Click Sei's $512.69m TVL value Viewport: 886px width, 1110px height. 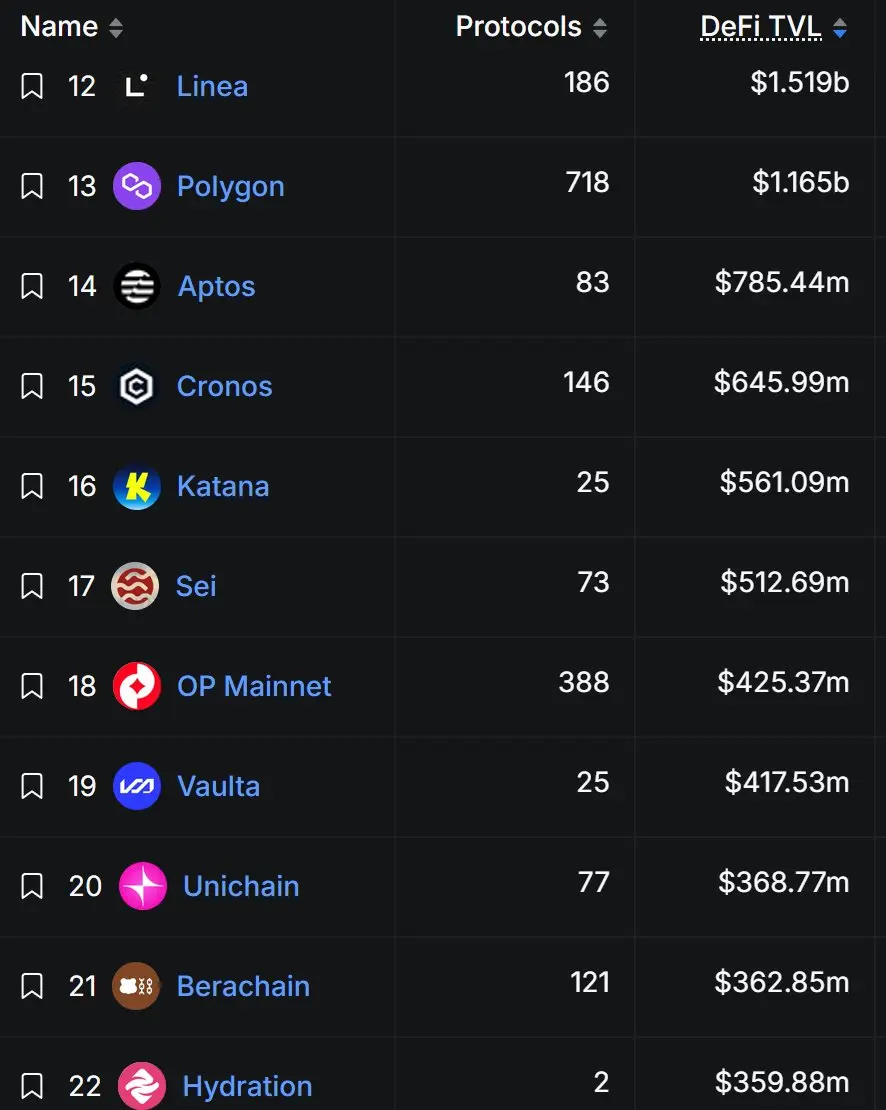(x=784, y=582)
